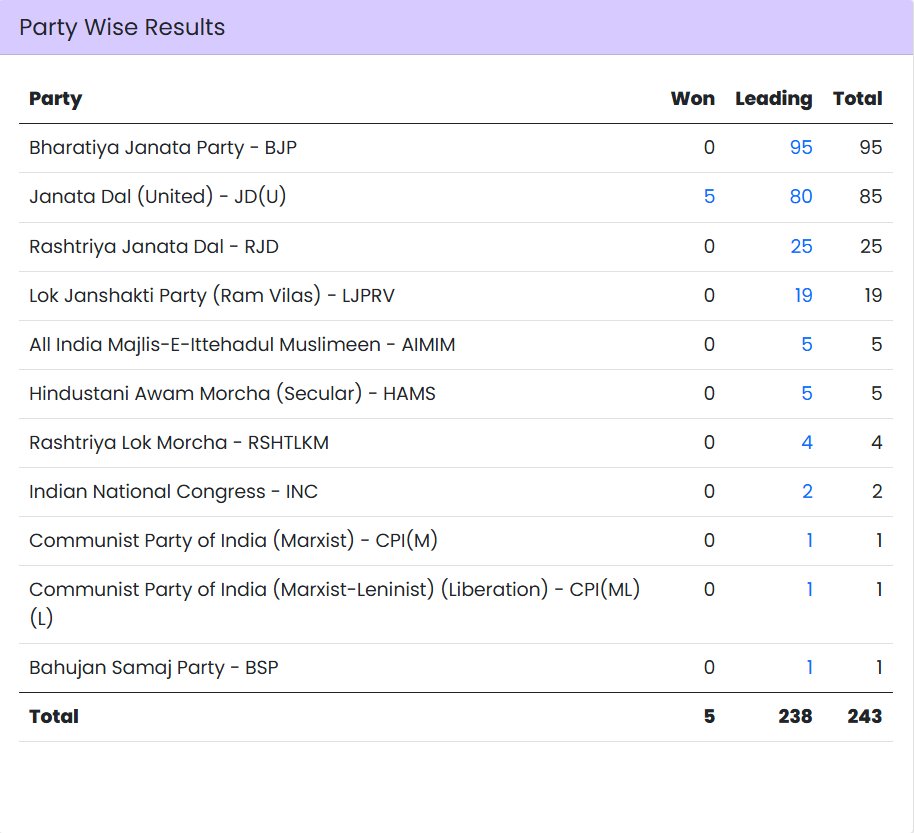
Task: Click the Party Wise Results header
Action: click(x=122, y=27)
